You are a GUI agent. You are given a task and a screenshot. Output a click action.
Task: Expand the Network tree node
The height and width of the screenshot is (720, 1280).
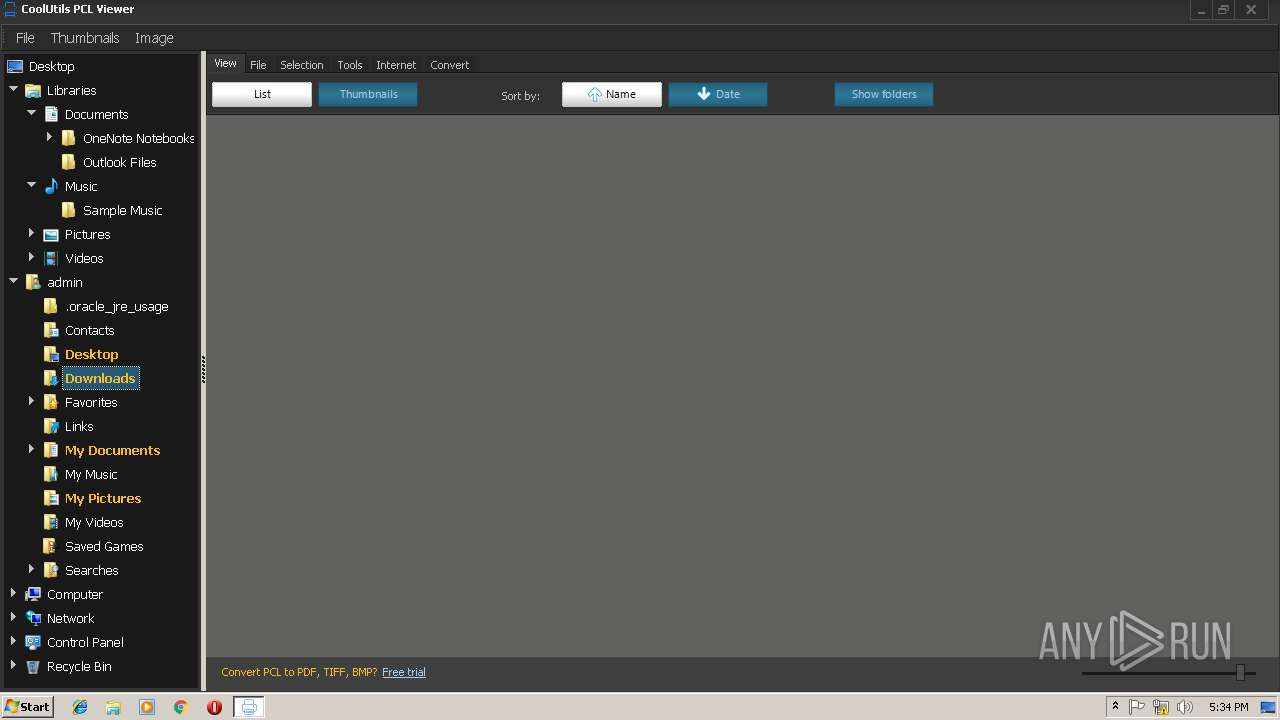tap(13, 617)
